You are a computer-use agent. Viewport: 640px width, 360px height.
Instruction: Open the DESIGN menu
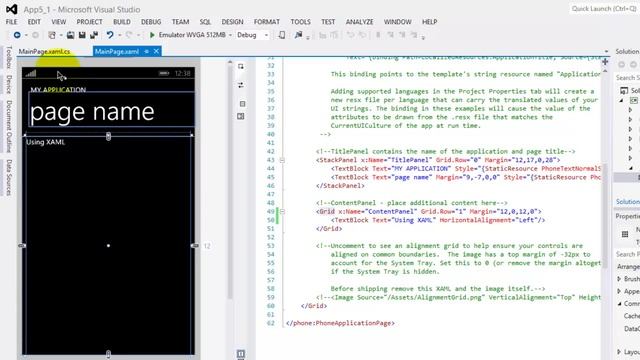coord(232,22)
